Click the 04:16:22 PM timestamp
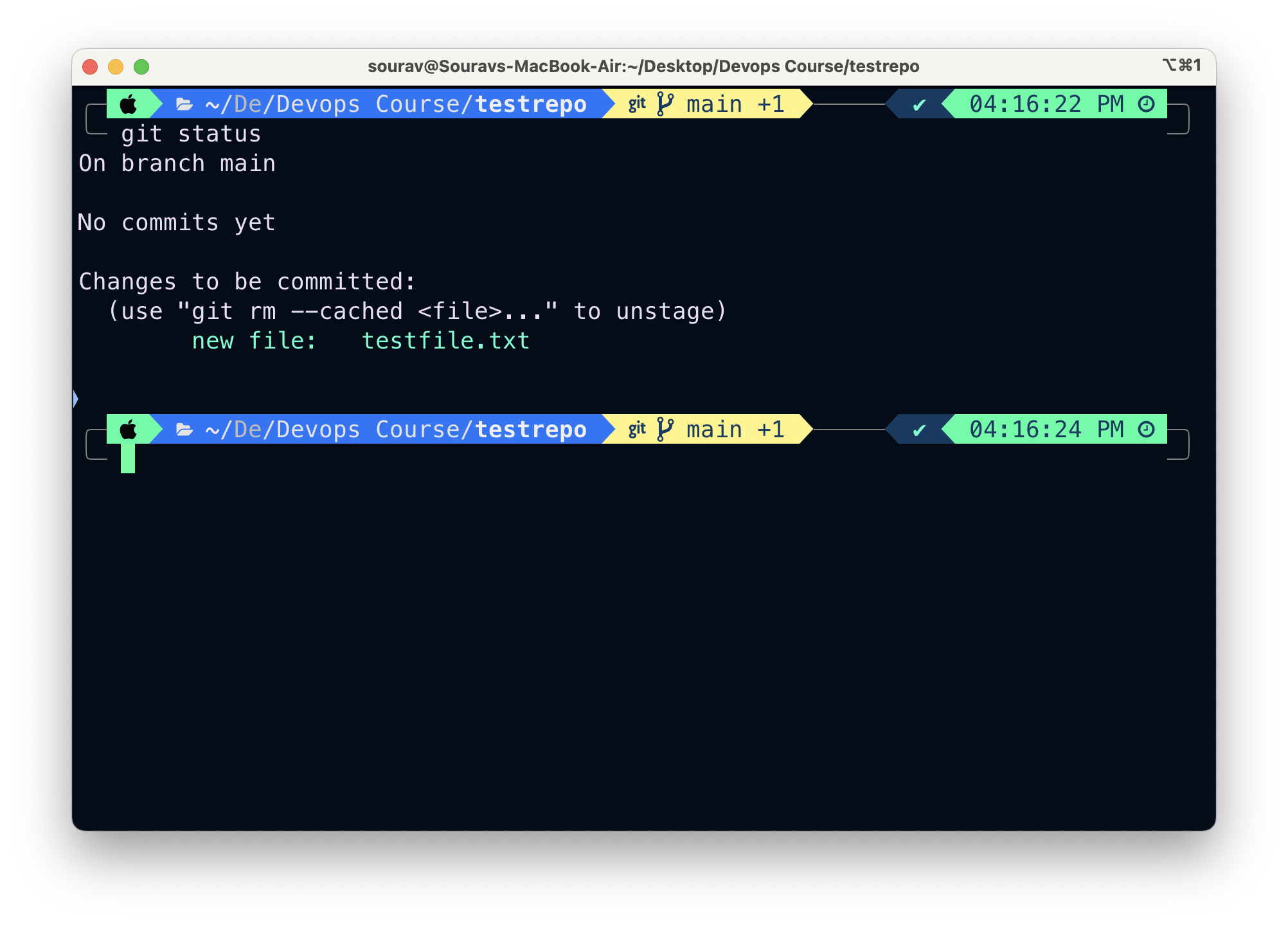 [x=1046, y=104]
